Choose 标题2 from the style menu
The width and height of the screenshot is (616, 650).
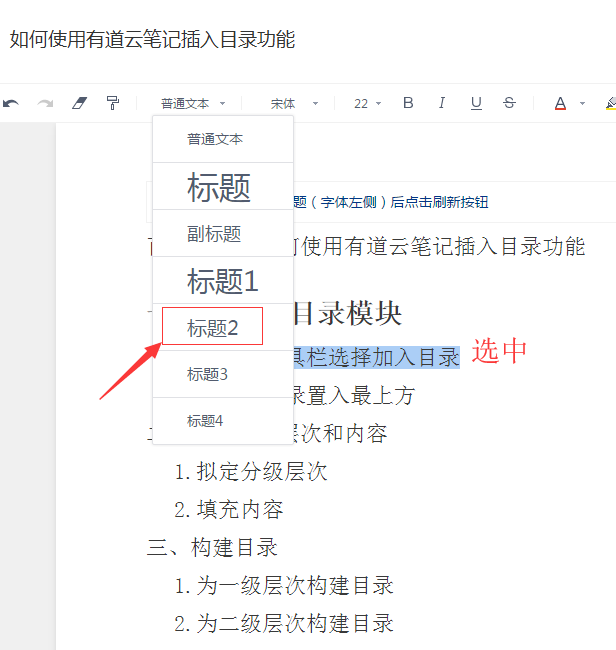point(223,327)
